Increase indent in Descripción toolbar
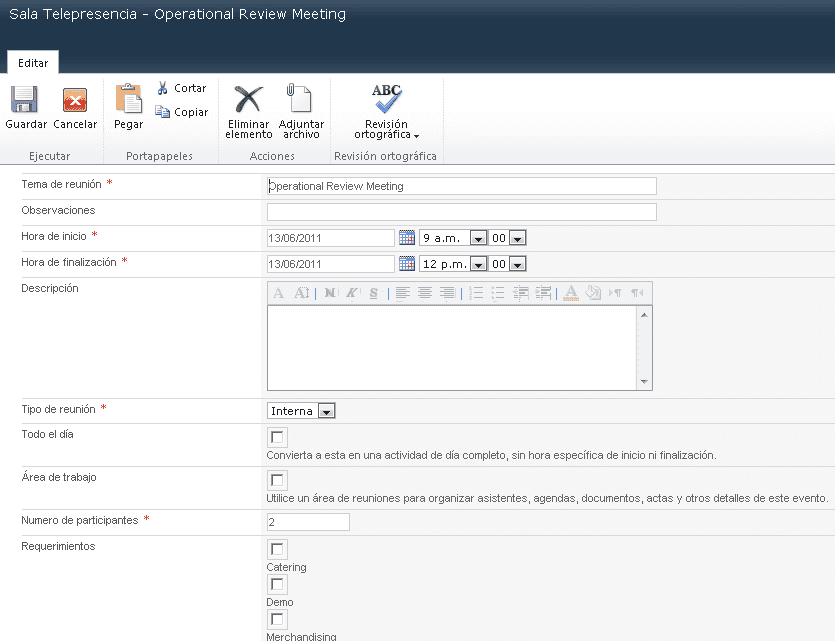Screen dimensions: 835x641 [x=543, y=292]
